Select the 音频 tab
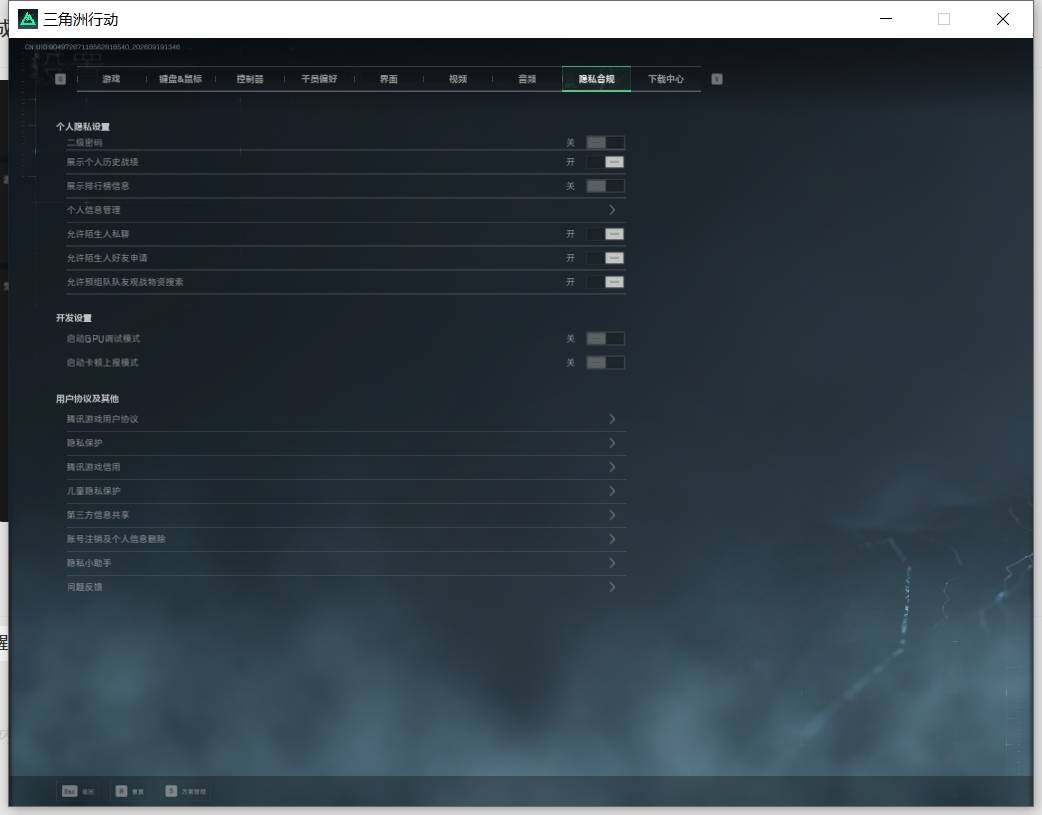The width and height of the screenshot is (1042, 815). (527, 79)
